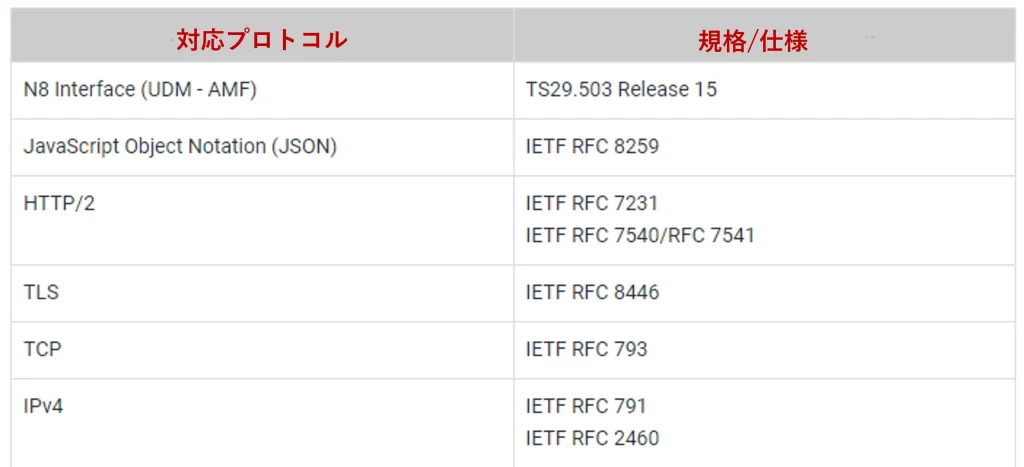Click the IETF RFC 793 text

pyautogui.click(x=586, y=349)
